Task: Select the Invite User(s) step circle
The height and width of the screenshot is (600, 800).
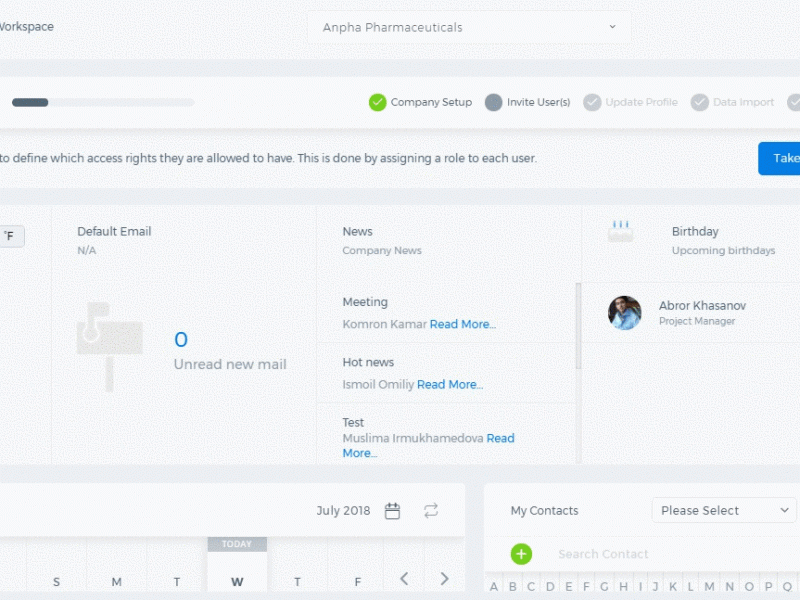Action: [493, 102]
